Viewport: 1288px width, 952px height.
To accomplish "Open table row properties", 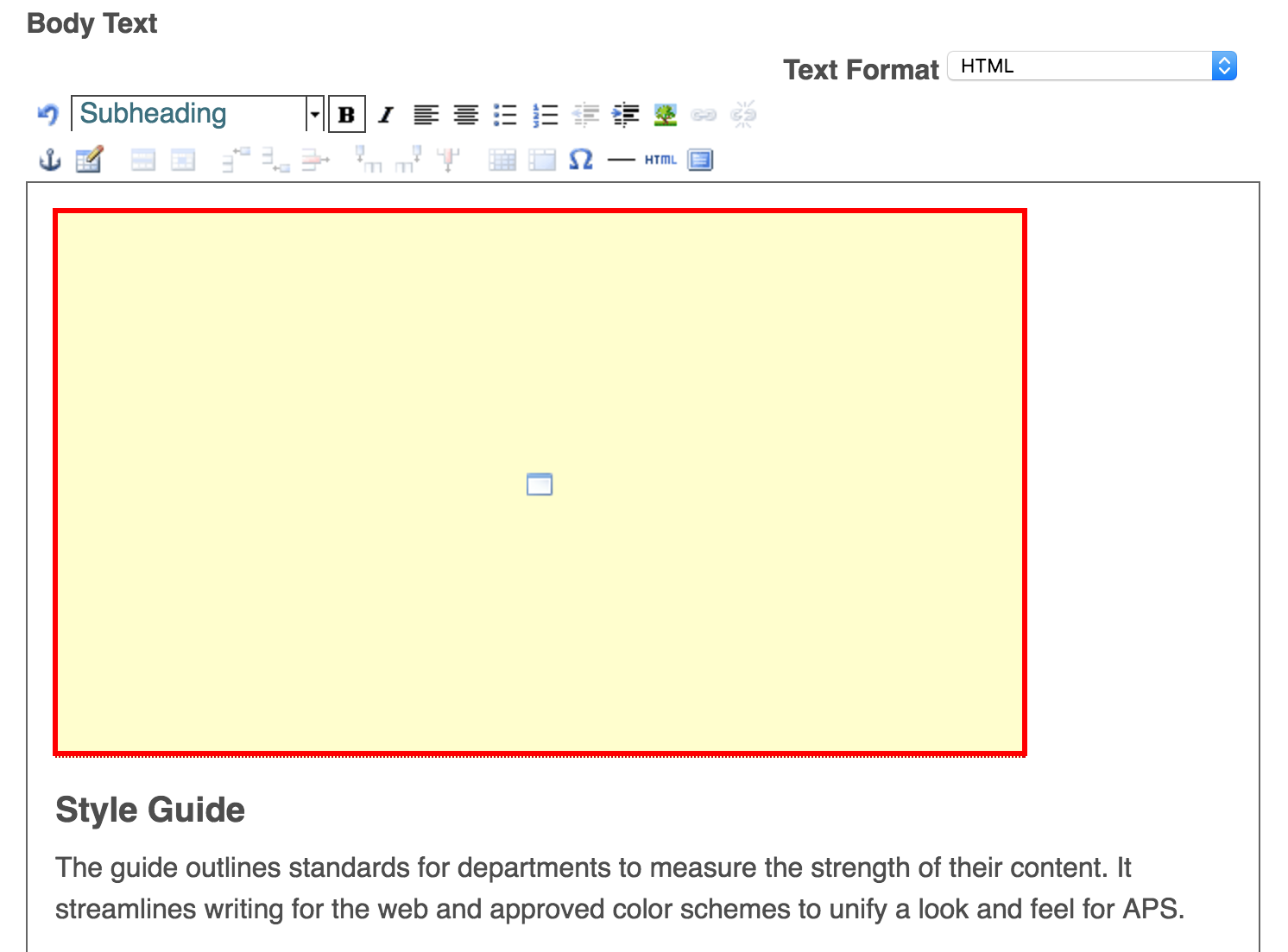I will 143,160.
